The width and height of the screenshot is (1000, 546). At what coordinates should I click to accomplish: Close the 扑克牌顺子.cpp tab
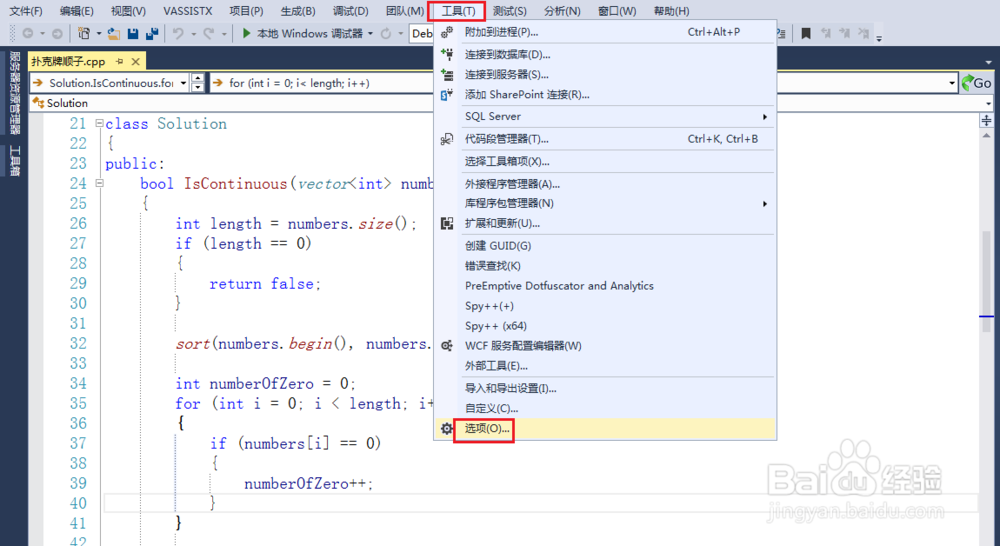(x=135, y=62)
